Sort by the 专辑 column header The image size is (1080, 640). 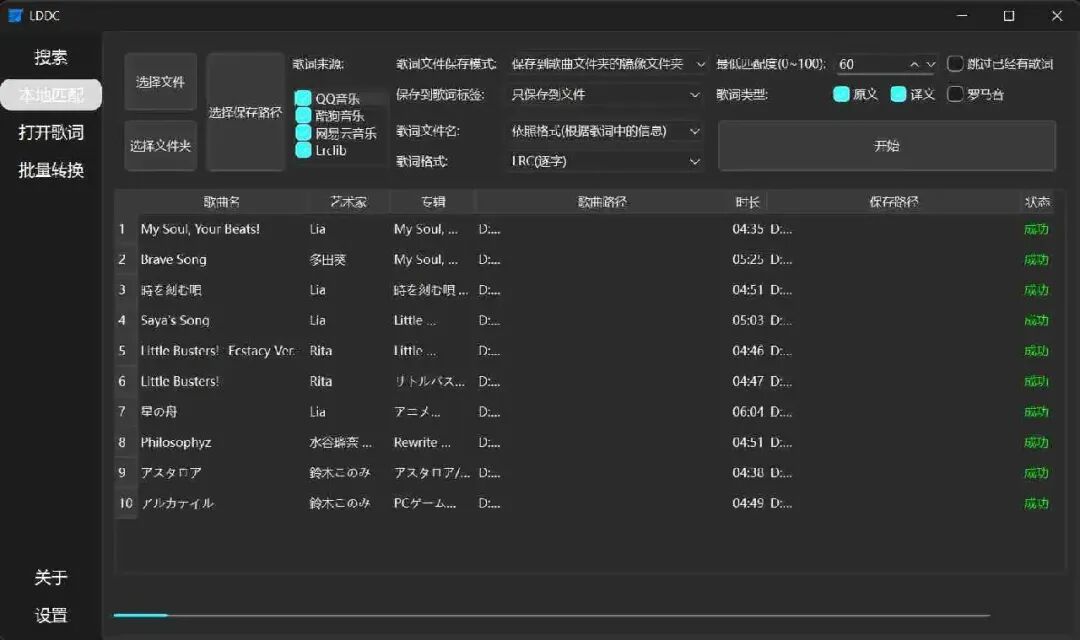(x=433, y=202)
